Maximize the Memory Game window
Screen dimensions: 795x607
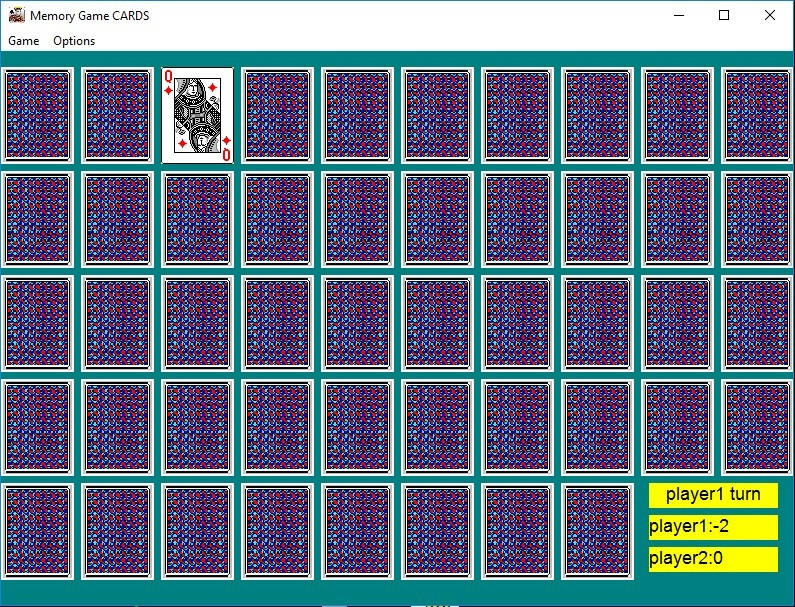point(724,15)
